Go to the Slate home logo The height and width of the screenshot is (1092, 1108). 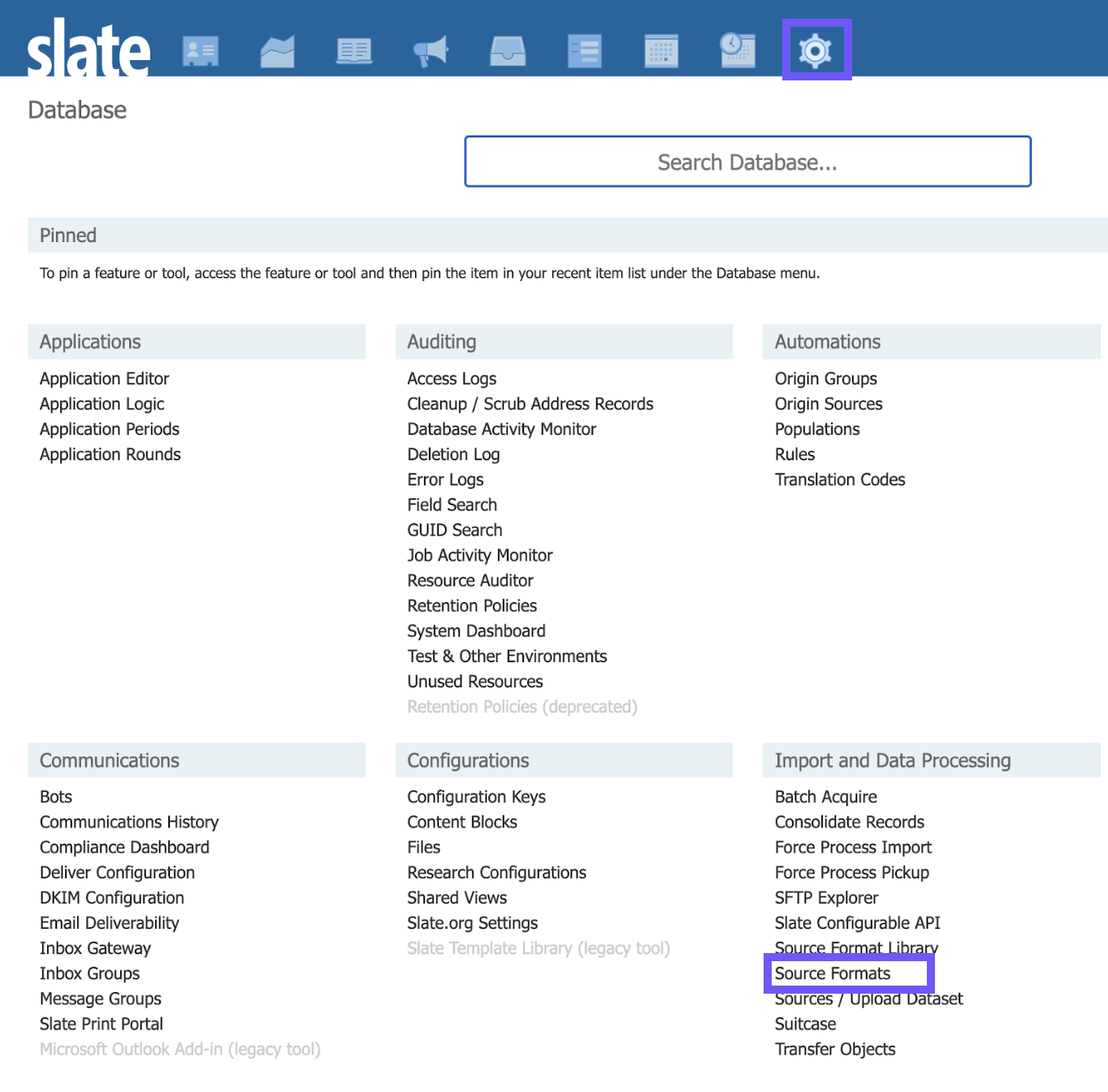89,47
